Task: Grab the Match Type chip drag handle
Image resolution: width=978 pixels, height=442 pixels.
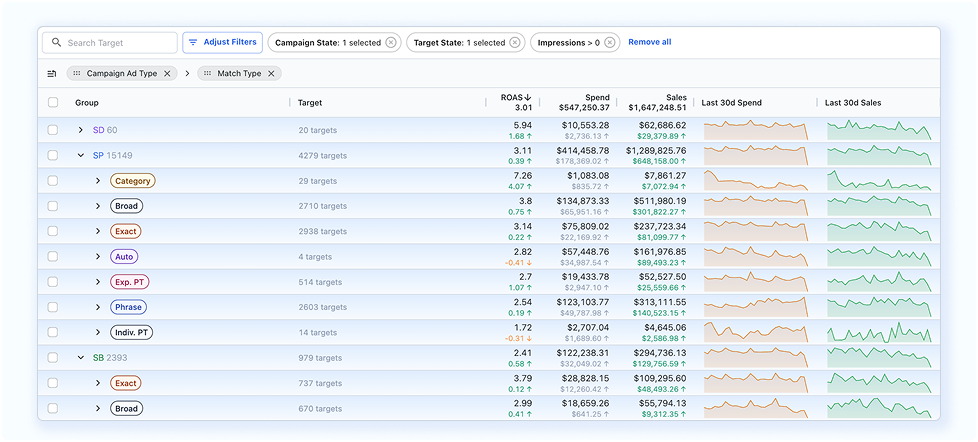Action: (208, 74)
